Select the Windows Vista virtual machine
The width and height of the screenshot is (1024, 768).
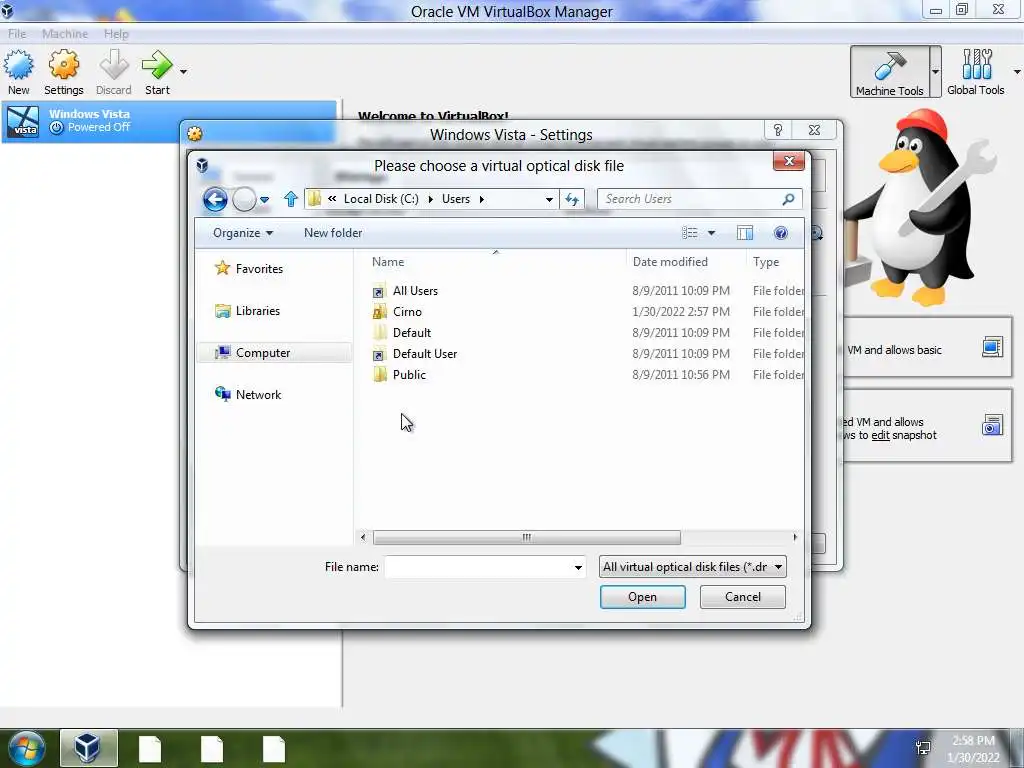[169, 121]
